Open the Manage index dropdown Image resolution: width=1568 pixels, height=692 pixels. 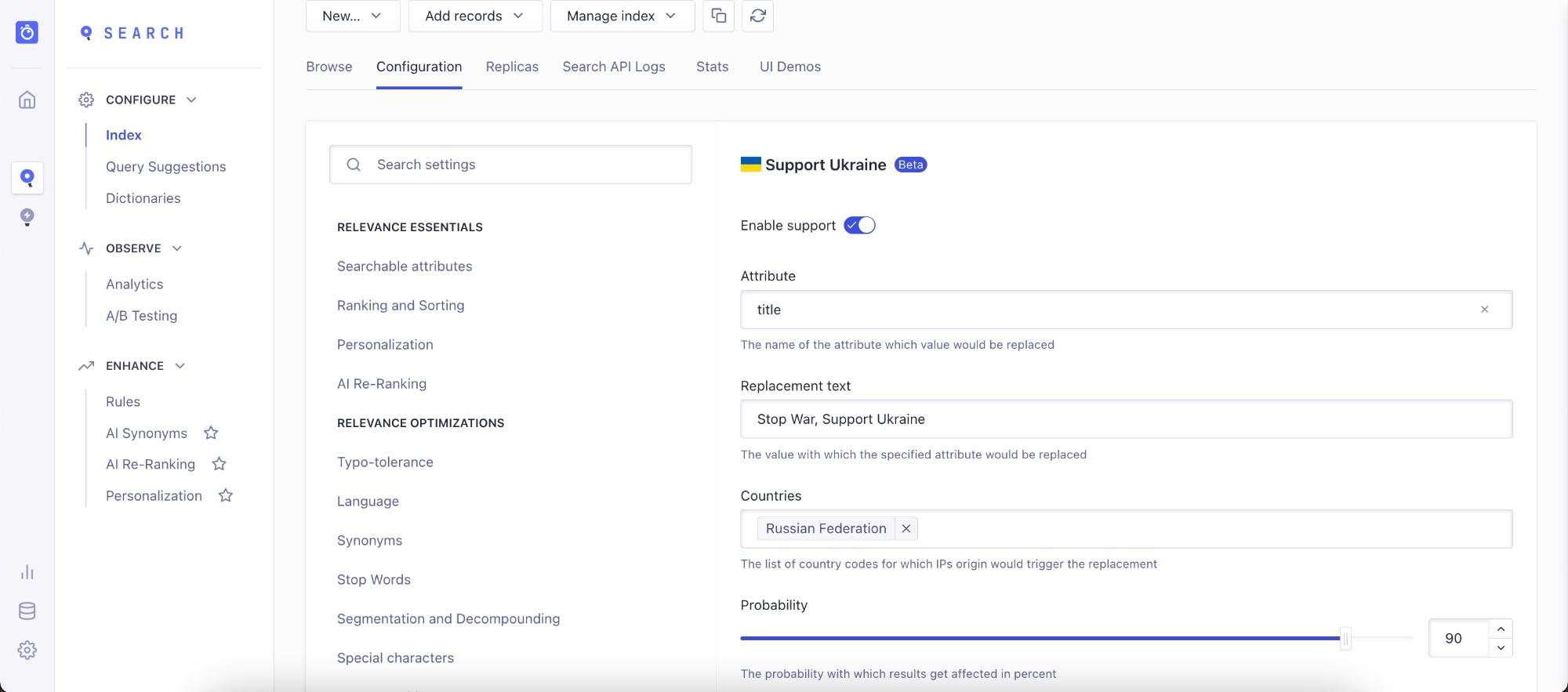click(622, 16)
